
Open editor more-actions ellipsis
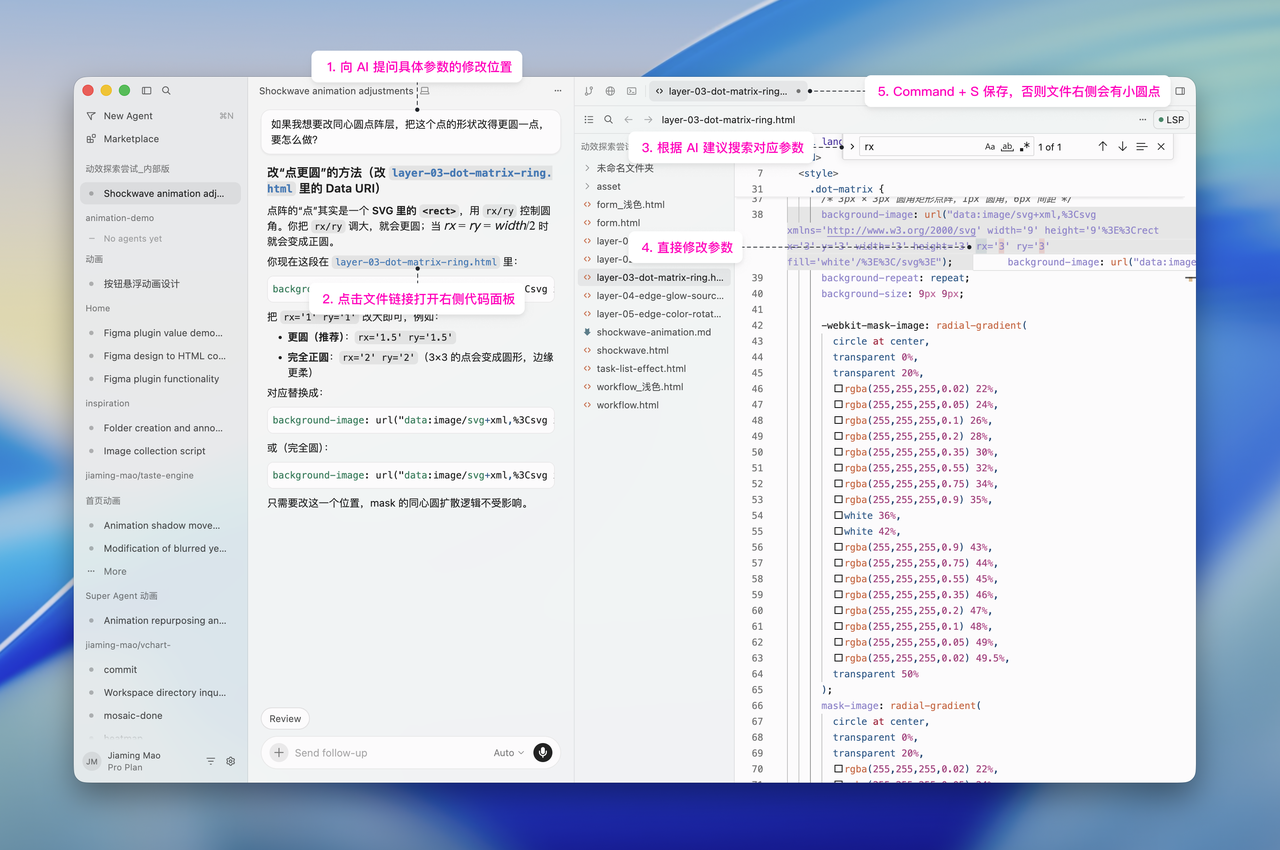tap(1143, 119)
